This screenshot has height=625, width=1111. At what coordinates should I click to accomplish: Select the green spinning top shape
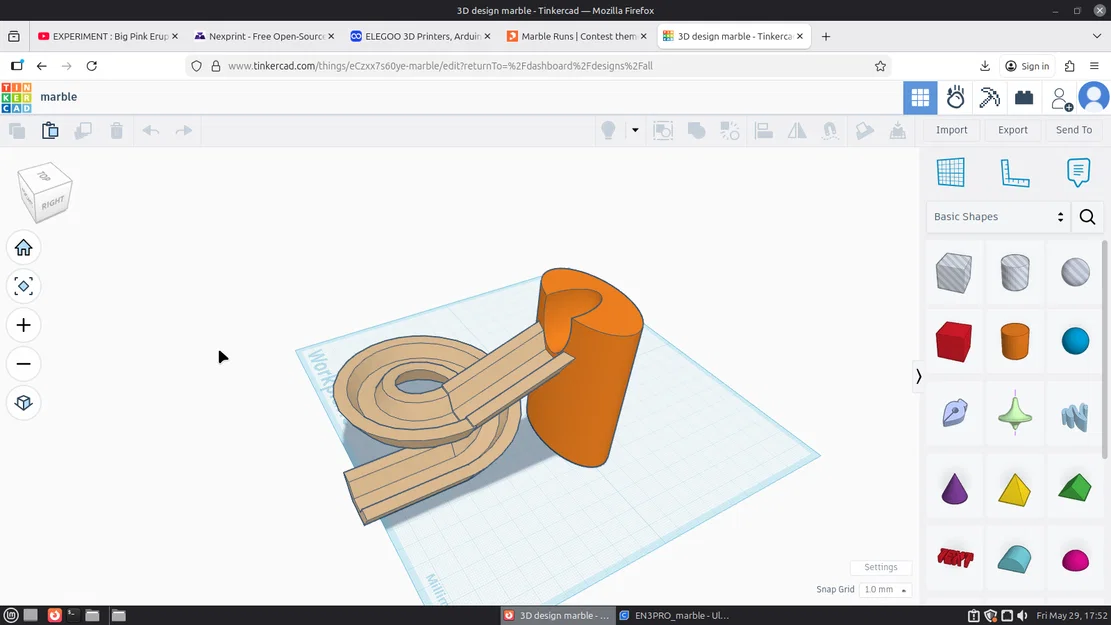coord(1015,411)
